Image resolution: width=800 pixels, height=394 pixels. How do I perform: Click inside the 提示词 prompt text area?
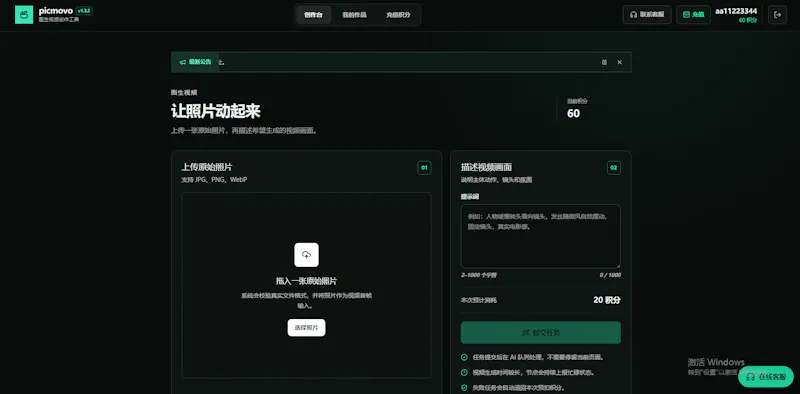click(x=541, y=236)
